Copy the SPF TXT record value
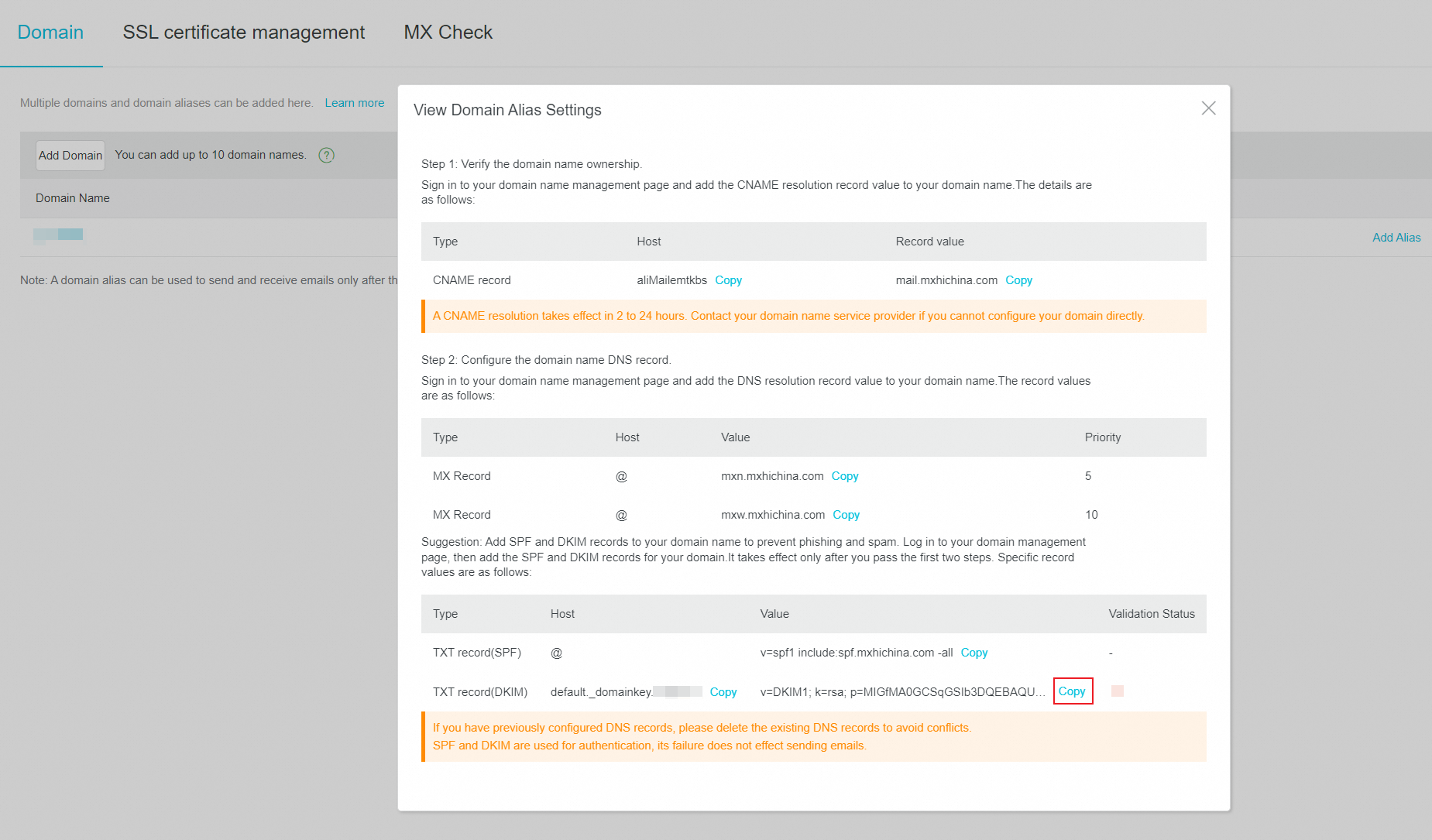 (x=974, y=653)
